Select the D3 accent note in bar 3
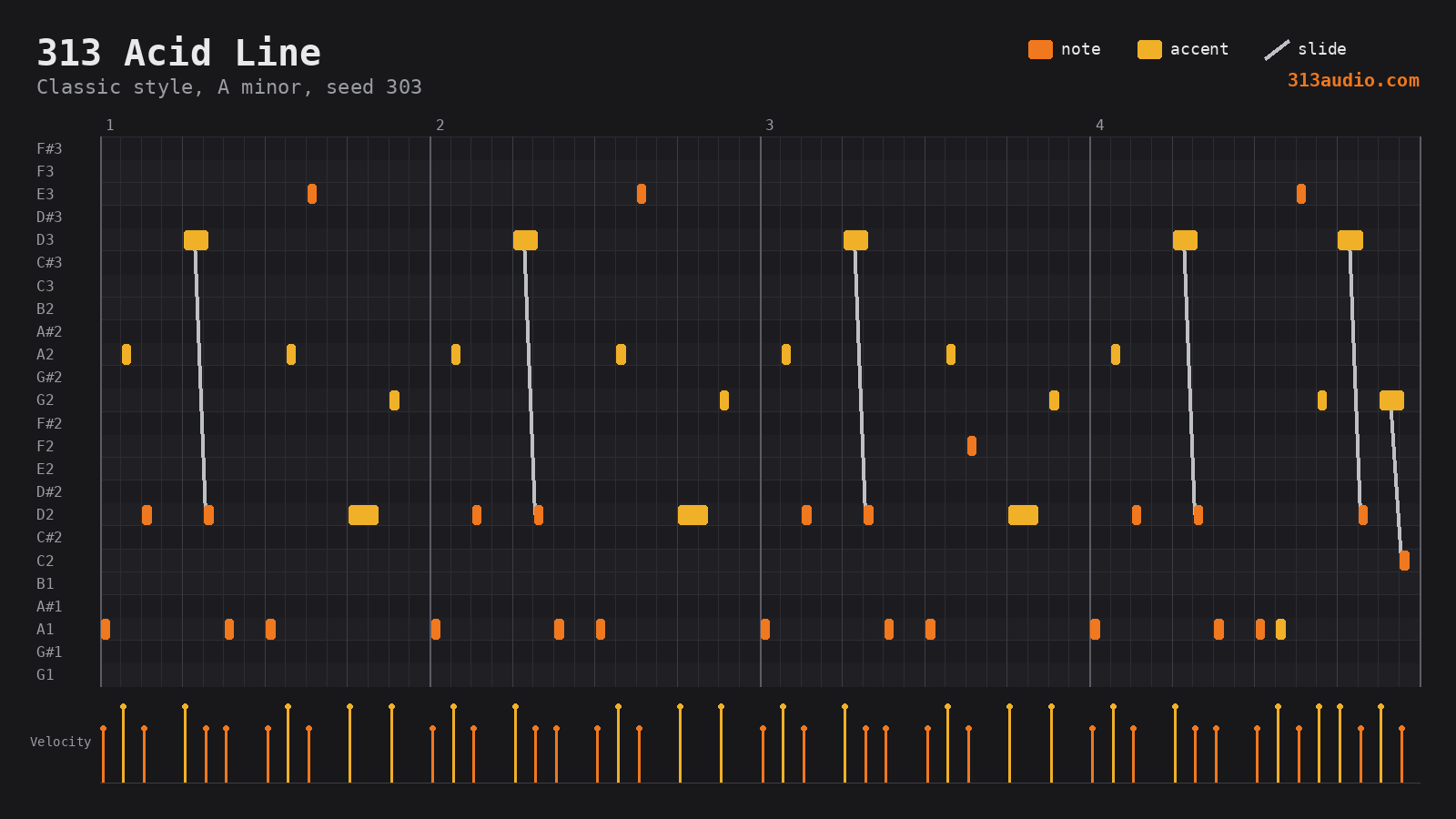The height and width of the screenshot is (819, 1456). tap(855, 240)
